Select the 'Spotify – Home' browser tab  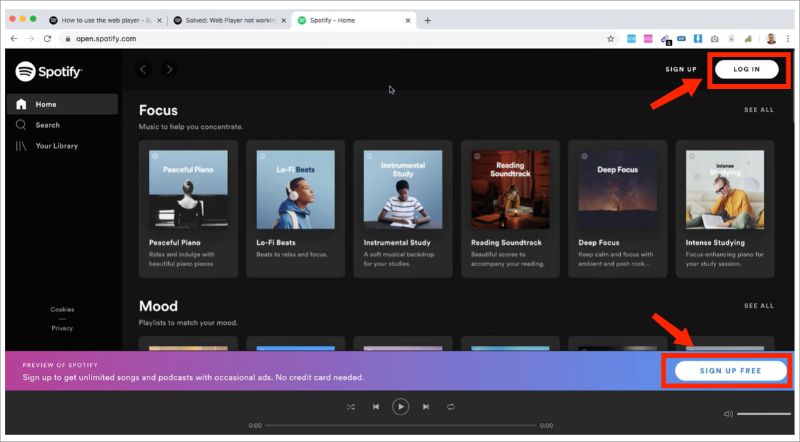point(354,20)
